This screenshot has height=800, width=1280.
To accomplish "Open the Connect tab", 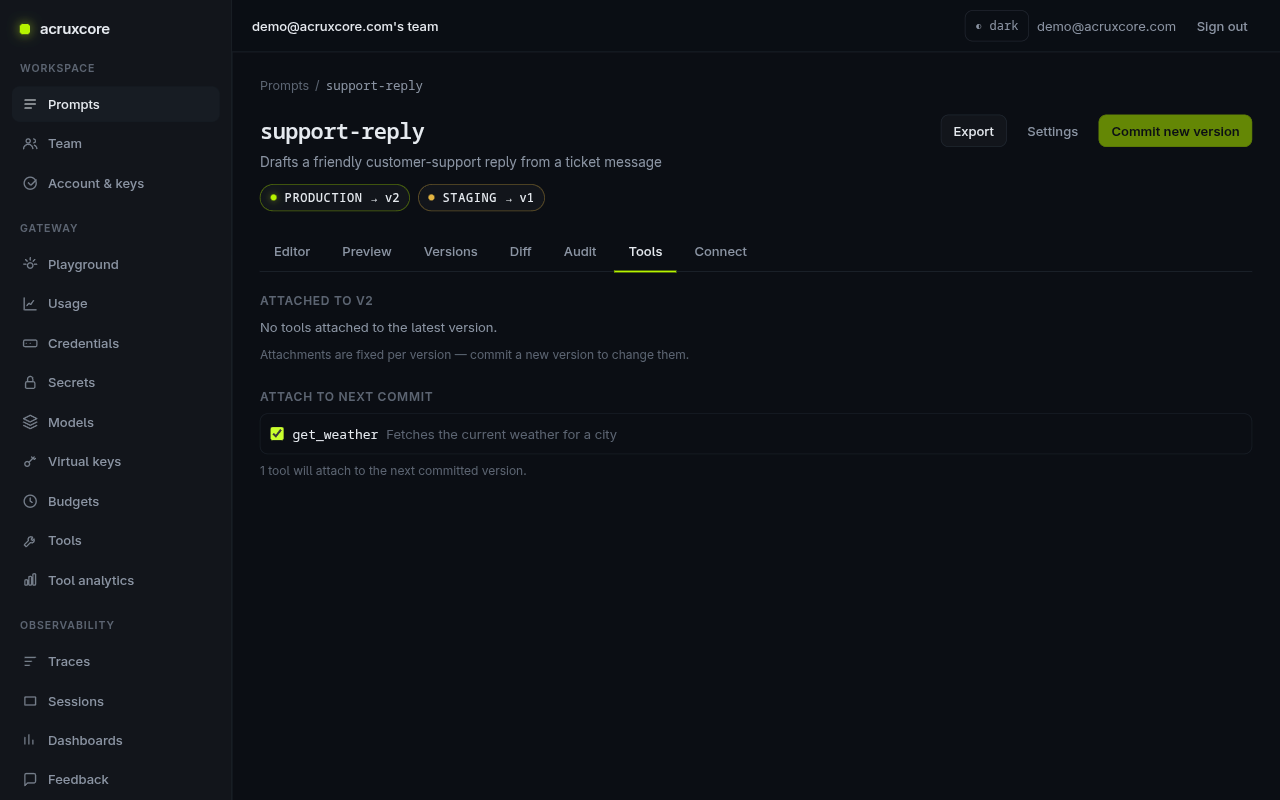I will 721,252.
